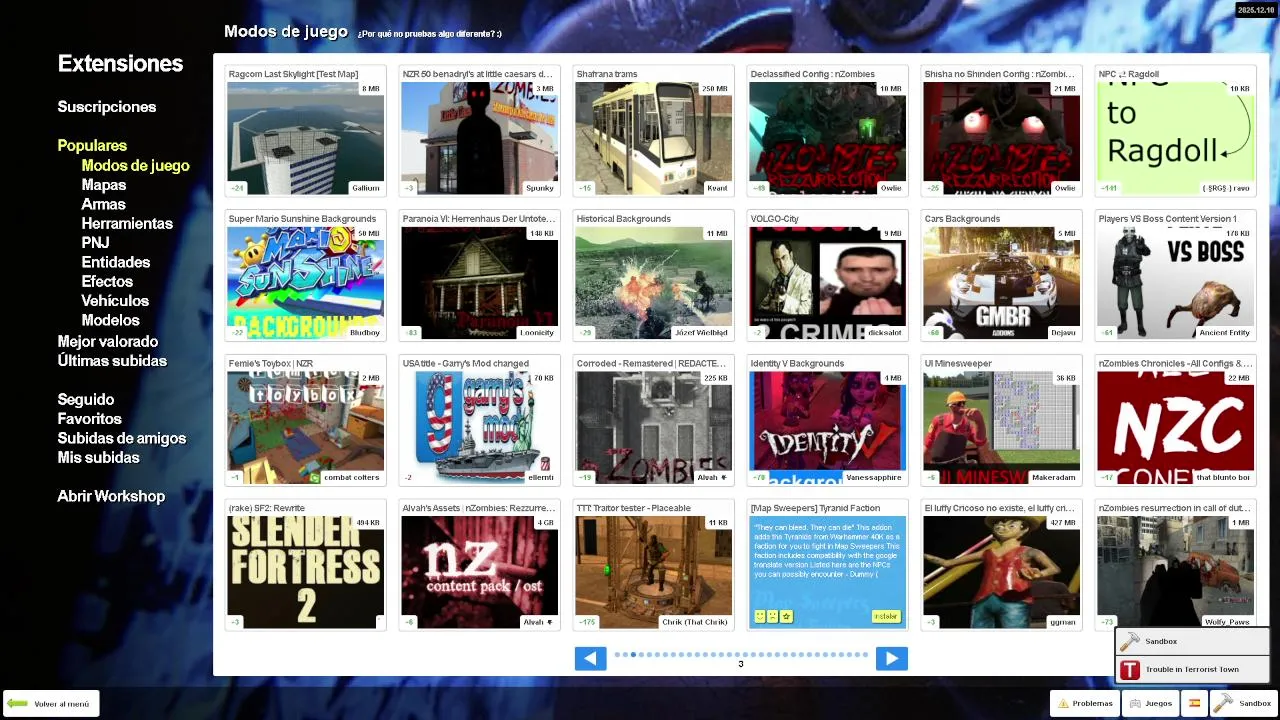Click the highlighted current page dot in pagination
The image size is (1280, 720).
pos(633,655)
